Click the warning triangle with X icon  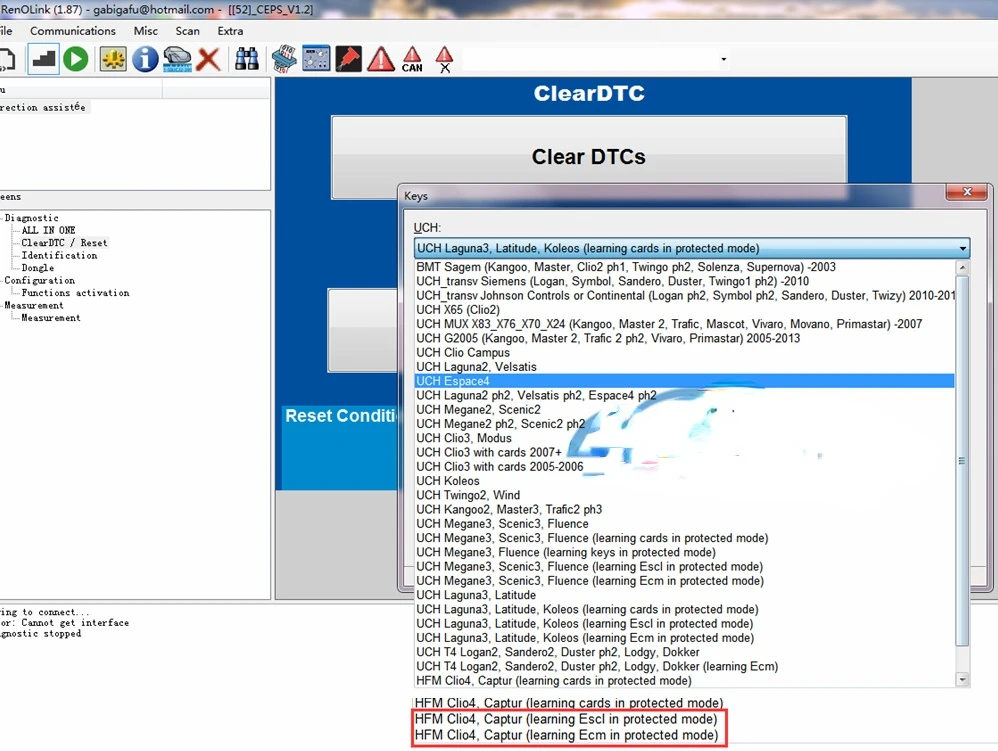(x=444, y=59)
